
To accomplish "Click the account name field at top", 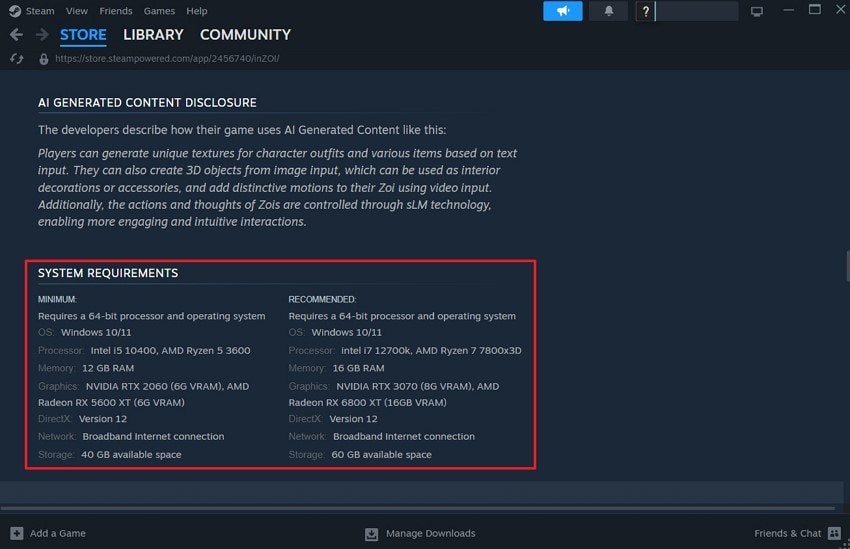I will [x=697, y=11].
